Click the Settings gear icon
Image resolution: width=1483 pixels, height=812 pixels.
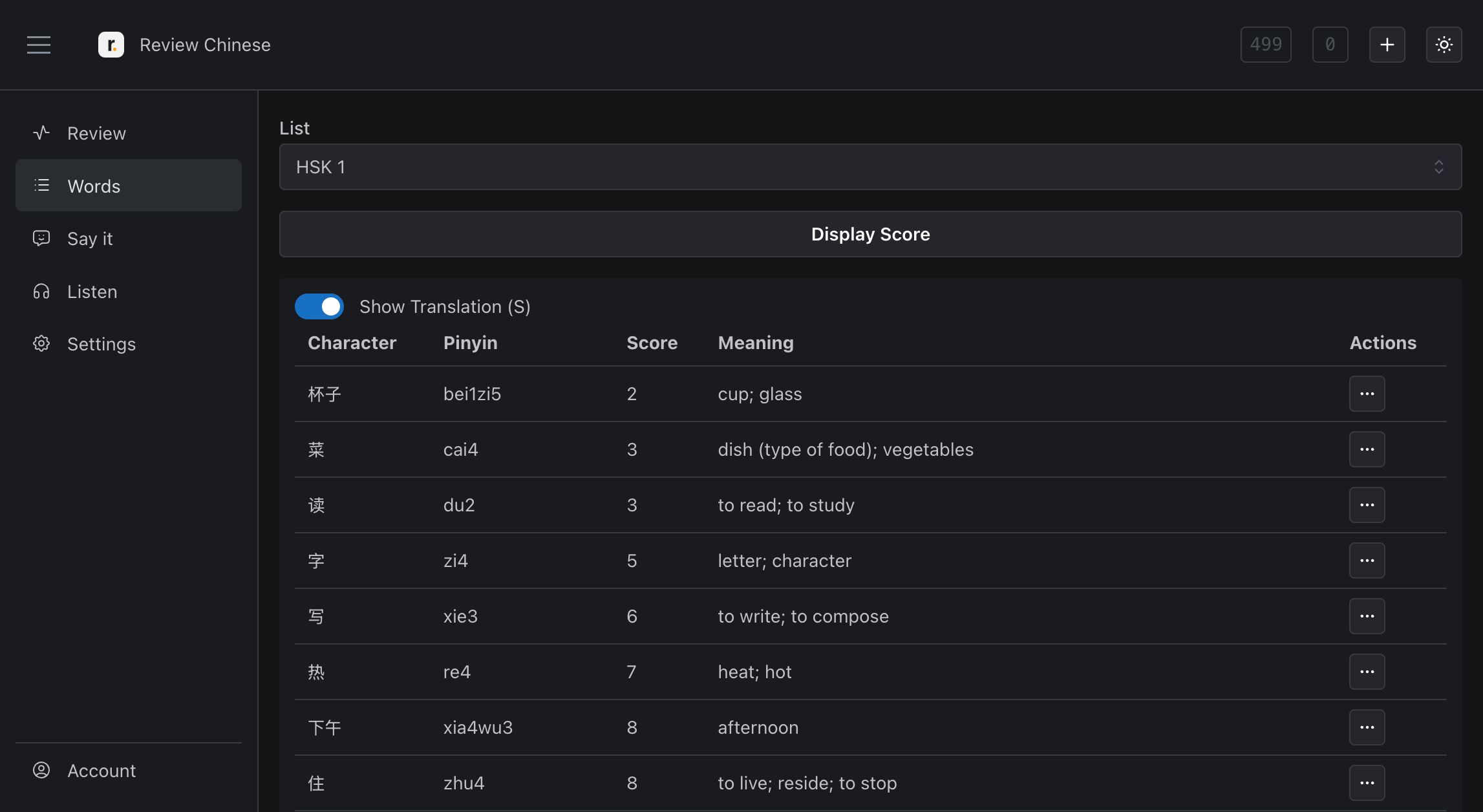click(x=41, y=343)
